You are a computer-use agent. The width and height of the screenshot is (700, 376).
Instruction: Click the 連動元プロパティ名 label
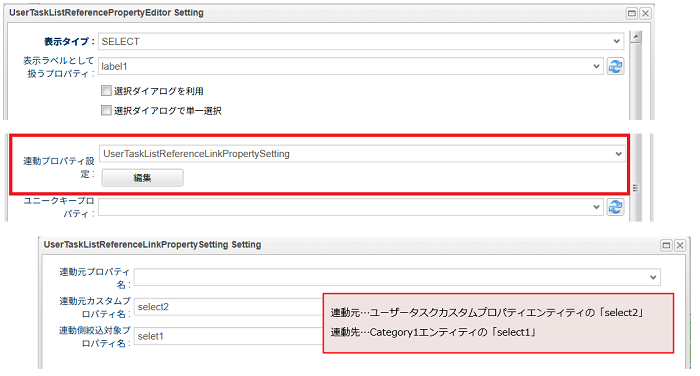point(95,278)
